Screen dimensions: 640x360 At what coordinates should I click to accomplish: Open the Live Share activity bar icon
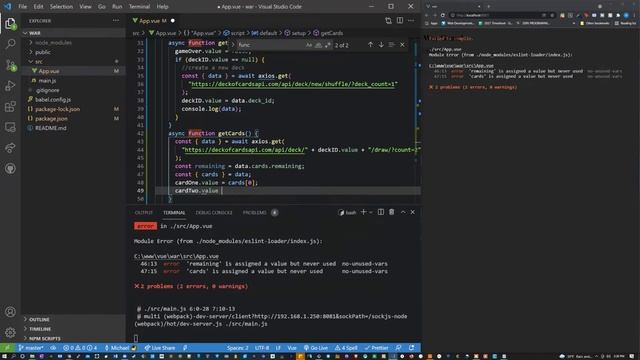click(10, 148)
